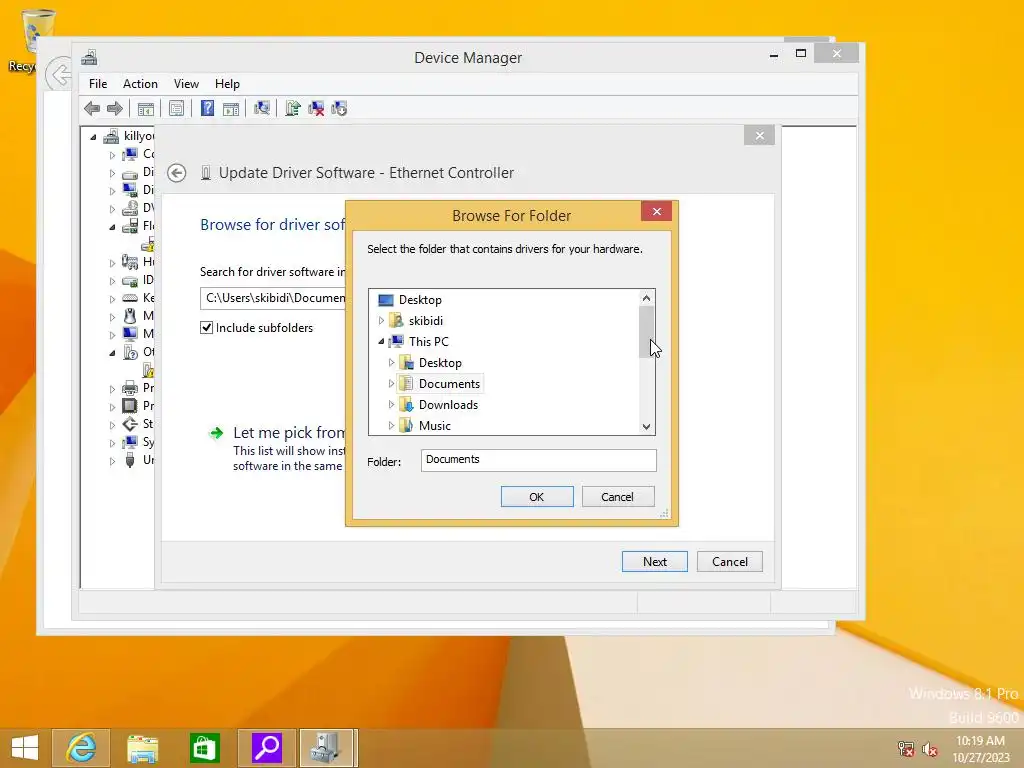The height and width of the screenshot is (768, 1024).
Task: Click the folder tree scrollbar up arrow
Action: [647, 298]
